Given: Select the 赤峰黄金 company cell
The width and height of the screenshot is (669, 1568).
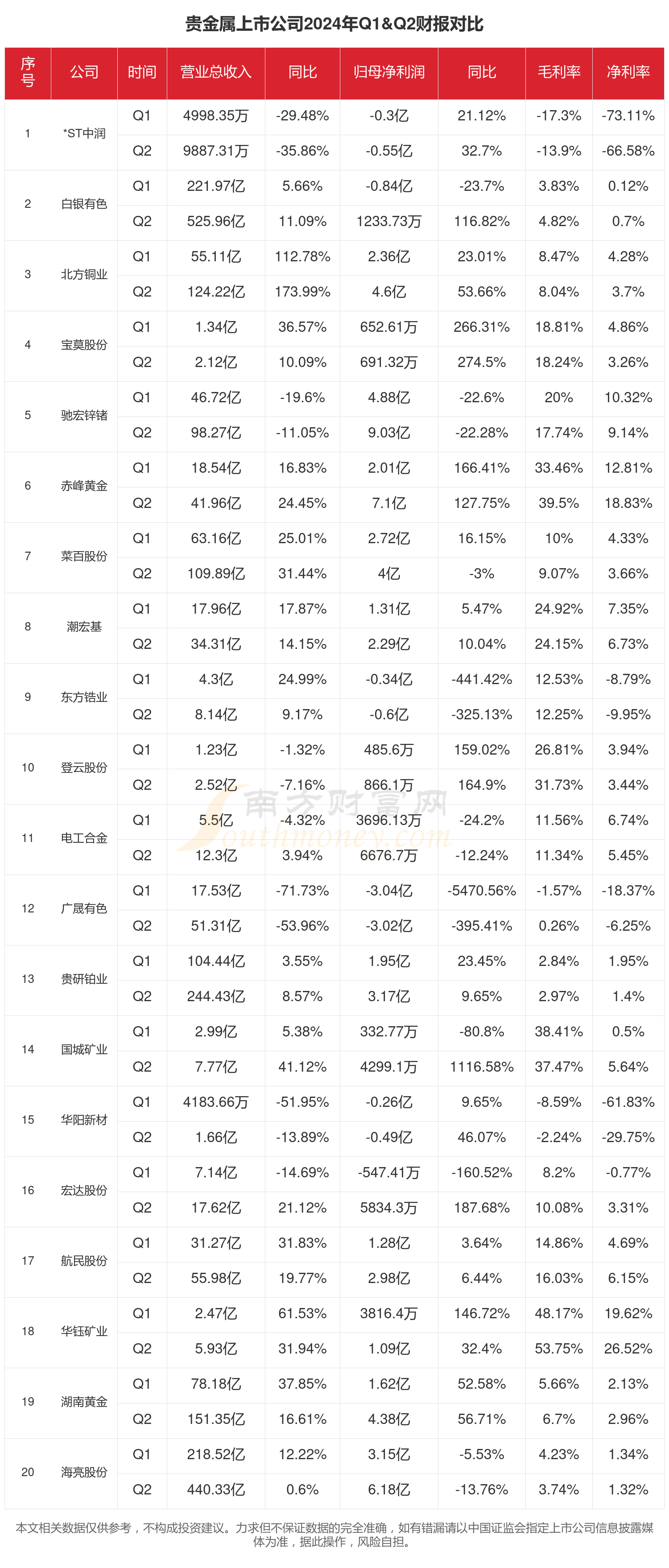Looking at the screenshot, I should [x=84, y=486].
